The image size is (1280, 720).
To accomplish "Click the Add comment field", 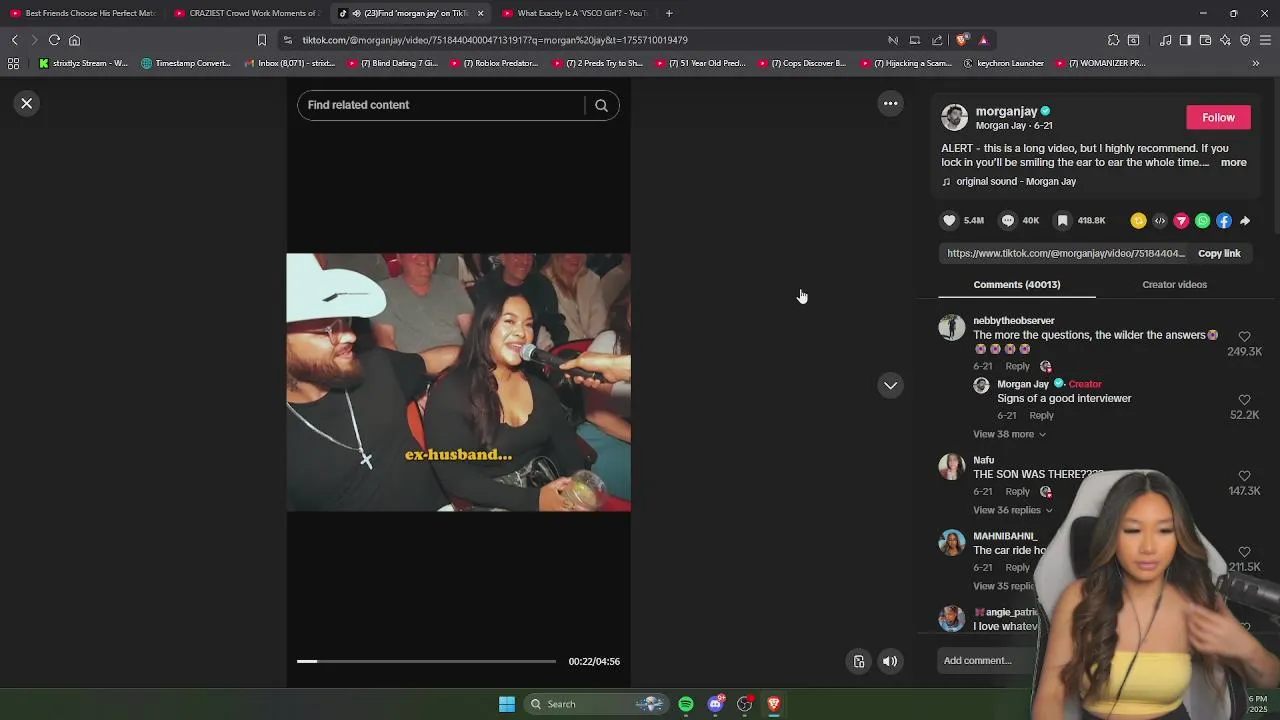I will [985, 661].
